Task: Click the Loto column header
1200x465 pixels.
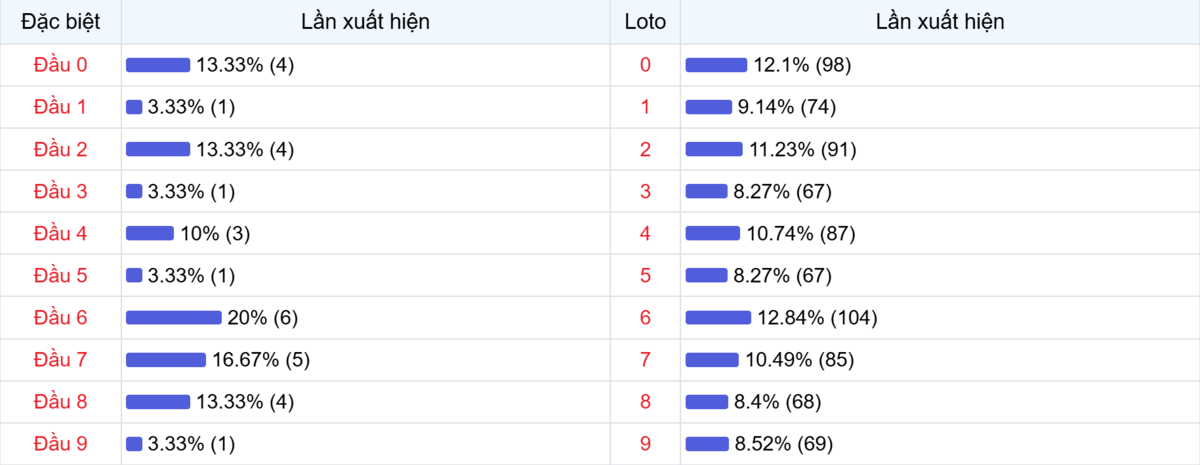Action: pos(645,21)
